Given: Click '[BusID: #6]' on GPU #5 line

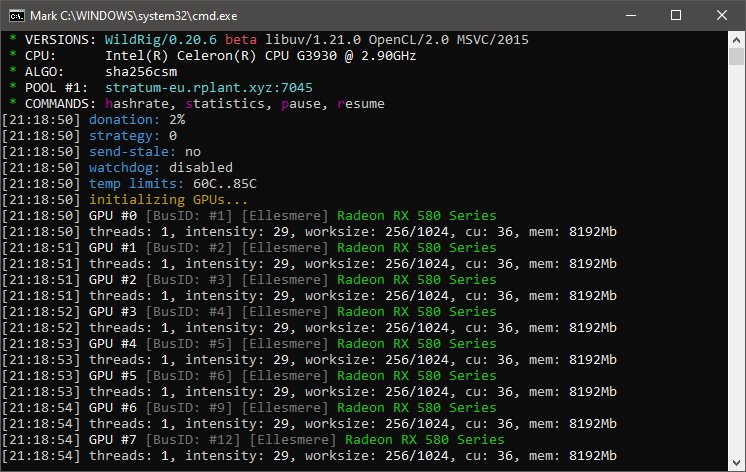Looking at the screenshot, I should [189, 376].
